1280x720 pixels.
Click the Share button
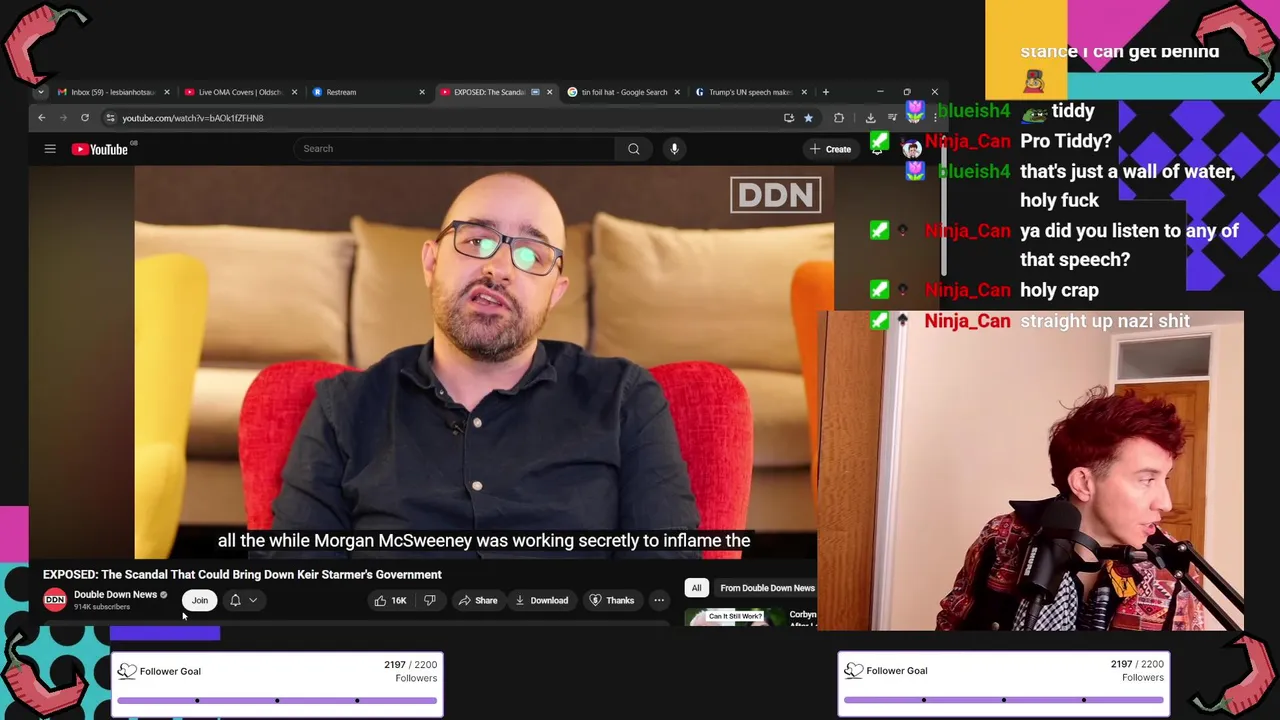tap(478, 600)
